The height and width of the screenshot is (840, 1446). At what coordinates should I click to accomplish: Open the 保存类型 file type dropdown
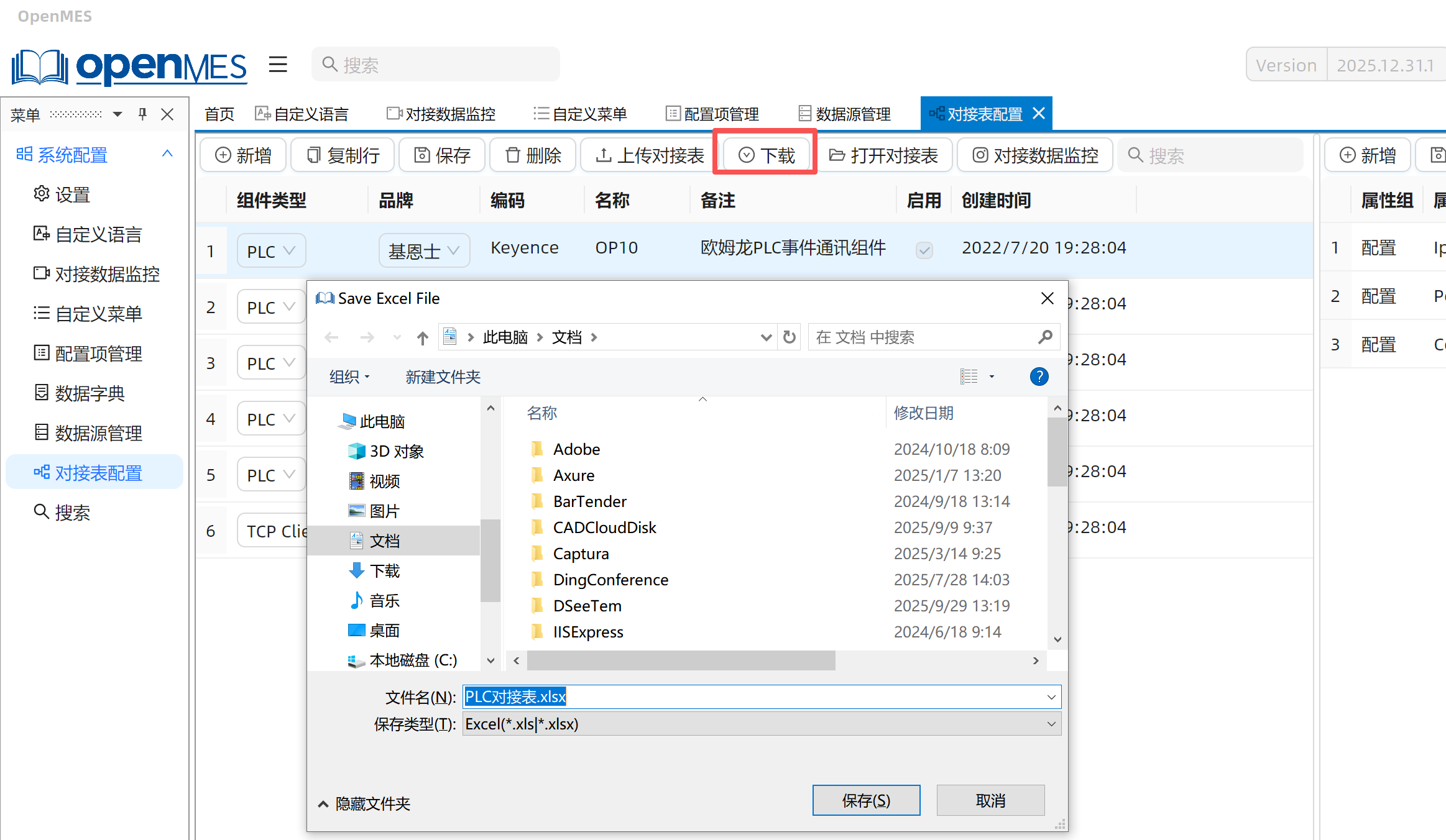coord(761,724)
